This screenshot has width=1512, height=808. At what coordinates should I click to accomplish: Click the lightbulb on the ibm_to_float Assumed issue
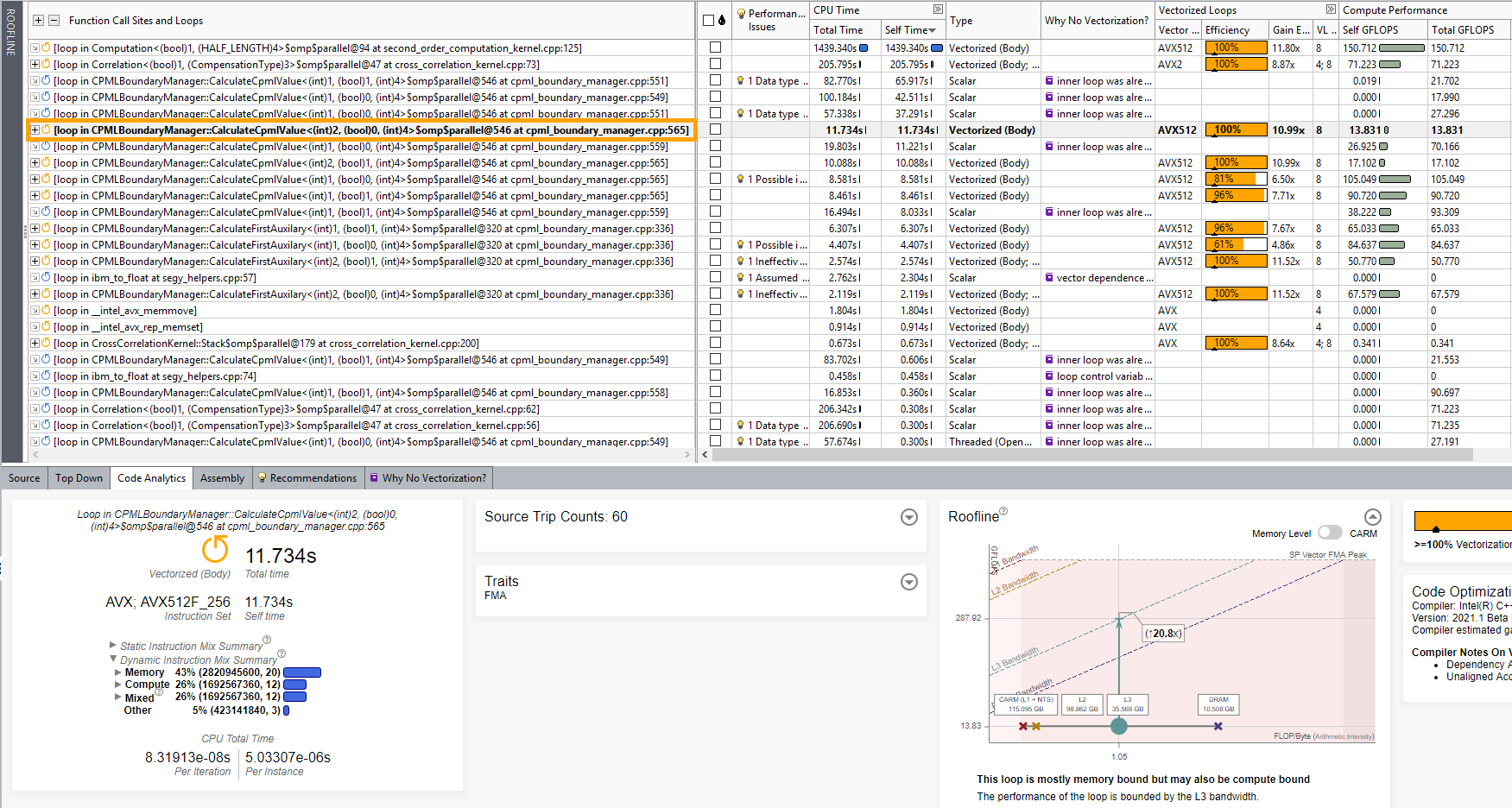[x=740, y=278]
